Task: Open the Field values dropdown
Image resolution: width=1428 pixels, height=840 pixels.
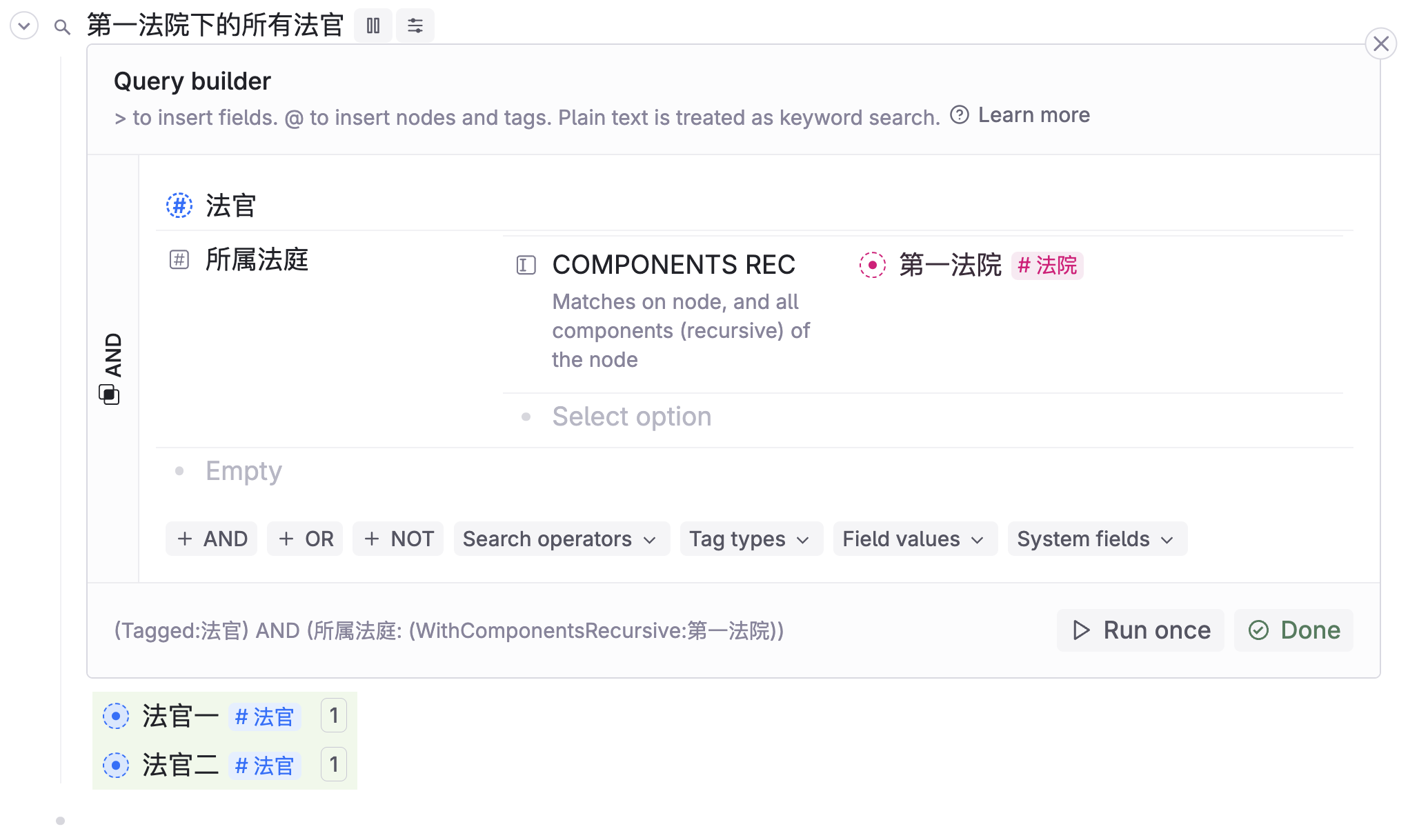Action: click(x=915, y=539)
